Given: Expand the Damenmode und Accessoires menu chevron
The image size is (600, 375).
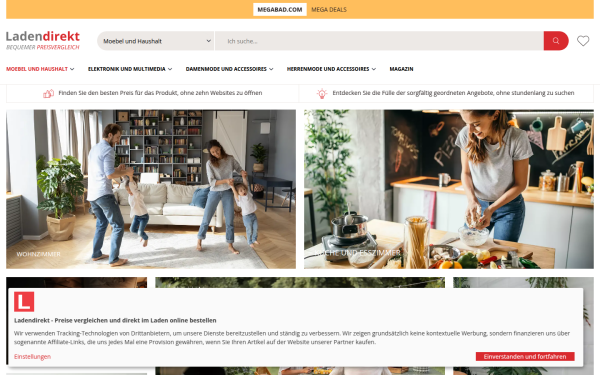Looking at the screenshot, I should (x=271, y=69).
